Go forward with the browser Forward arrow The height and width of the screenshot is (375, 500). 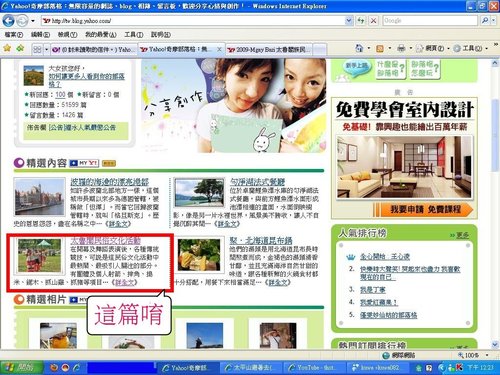pyautogui.click(x=22, y=21)
